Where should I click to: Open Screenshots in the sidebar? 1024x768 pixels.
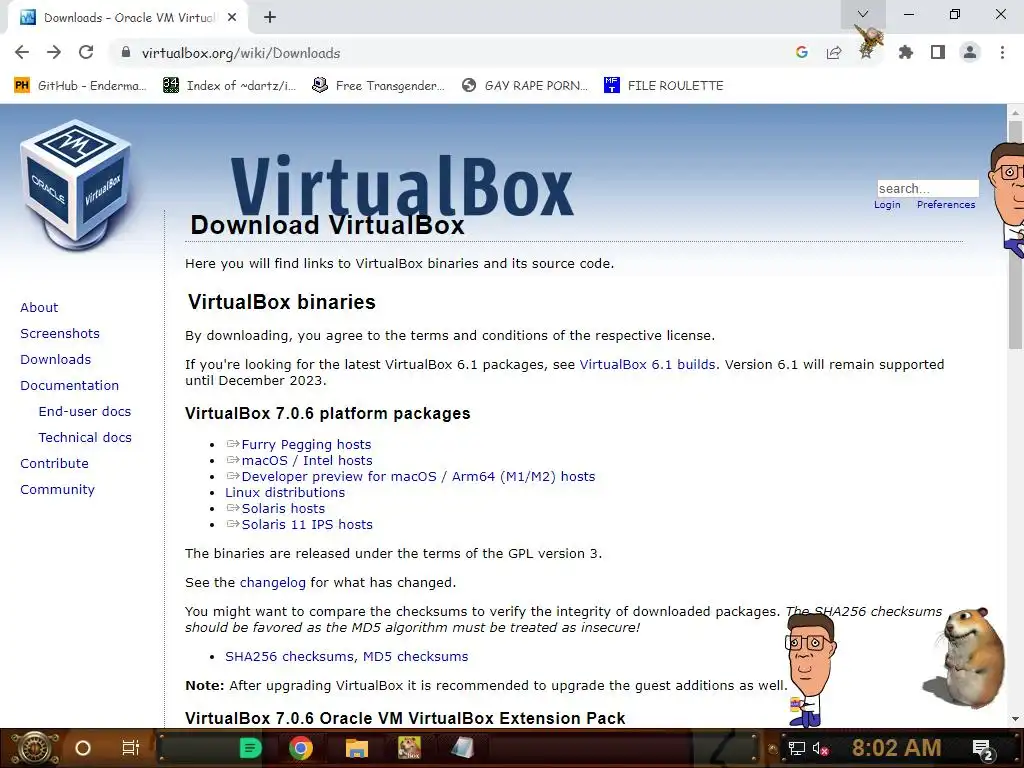click(x=60, y=334)
